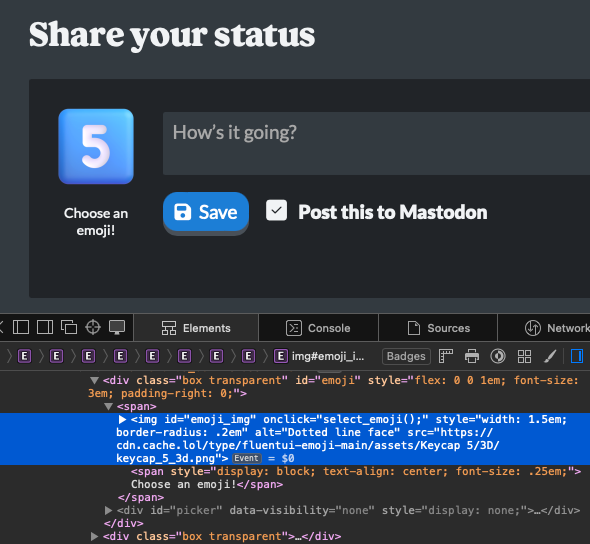The height and width of the screenshot is (544, 590).
Task: Click the How's it going text field
Action: tap(376, 143)
